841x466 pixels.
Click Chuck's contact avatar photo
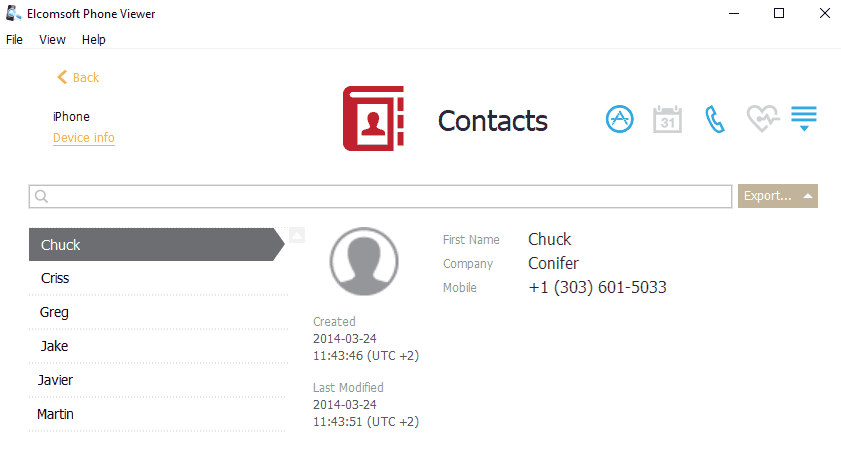tap(363, 261)
